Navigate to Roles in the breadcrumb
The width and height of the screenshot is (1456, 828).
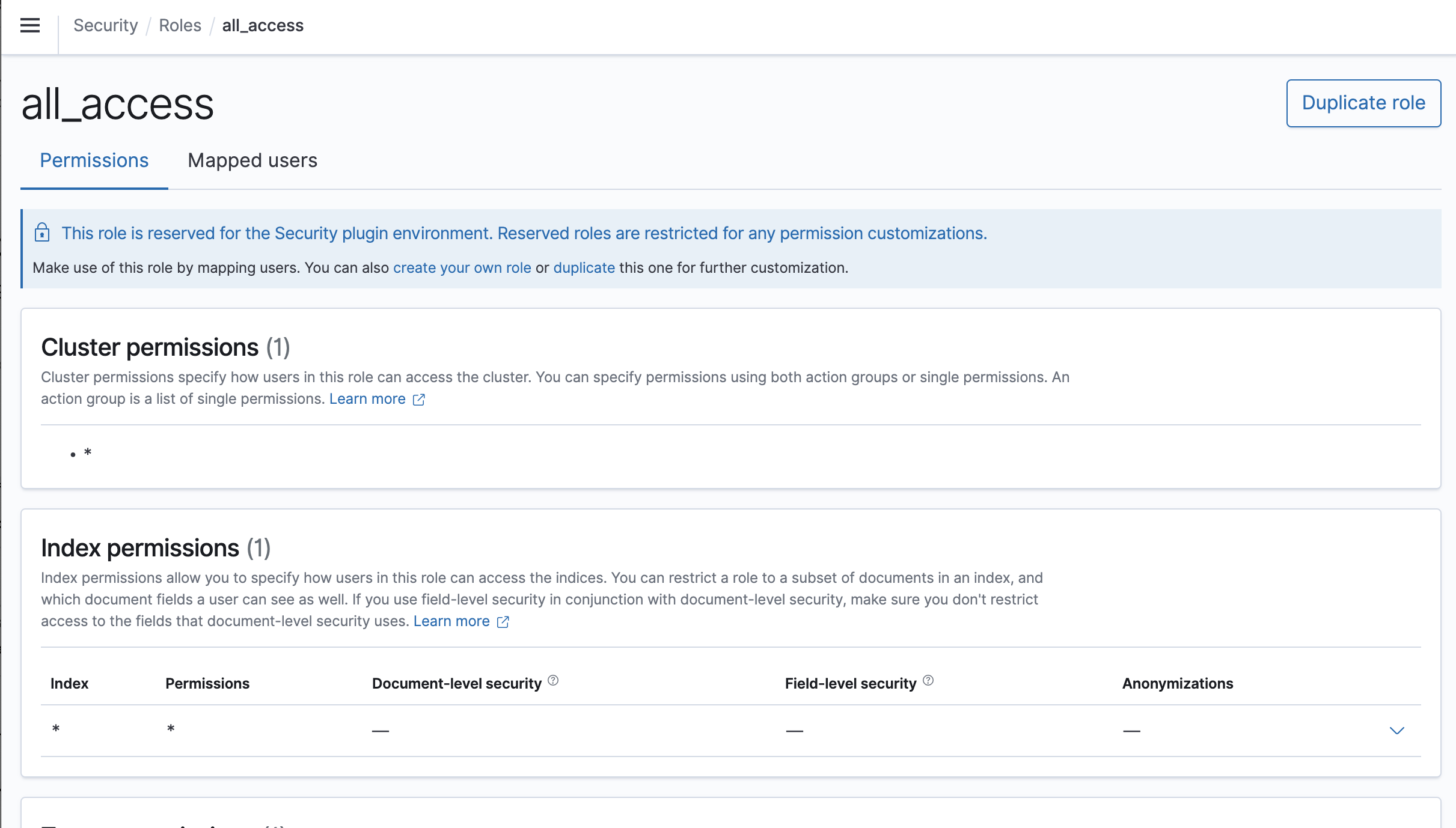(x=180, y=25)
